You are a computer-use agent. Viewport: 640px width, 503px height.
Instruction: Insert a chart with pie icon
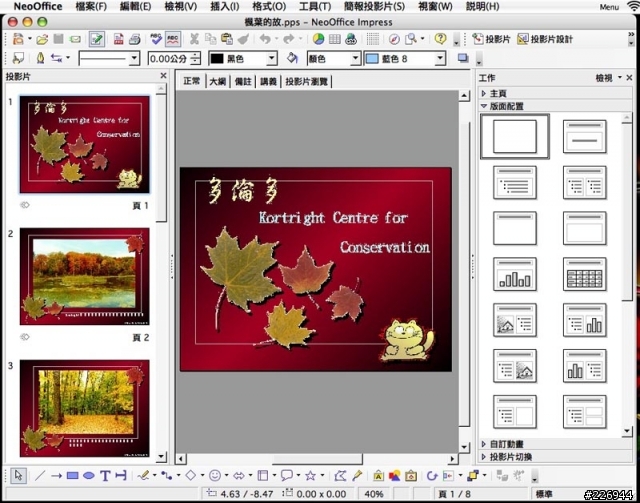tap(318, 39)
